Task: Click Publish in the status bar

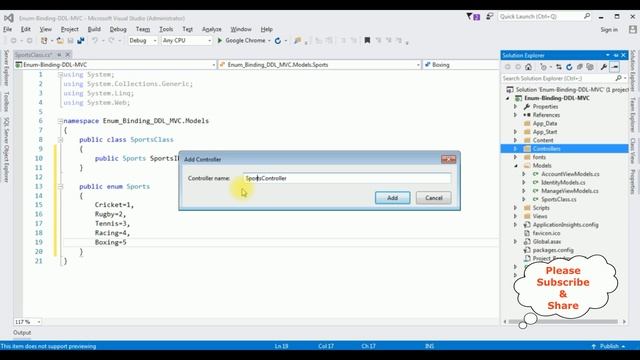Action: coord(609,346)
